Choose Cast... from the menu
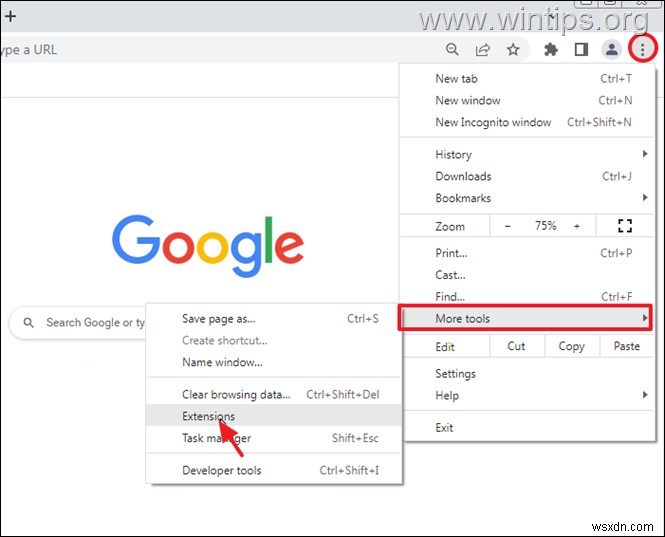665x537 pixels. coord(527,275)
